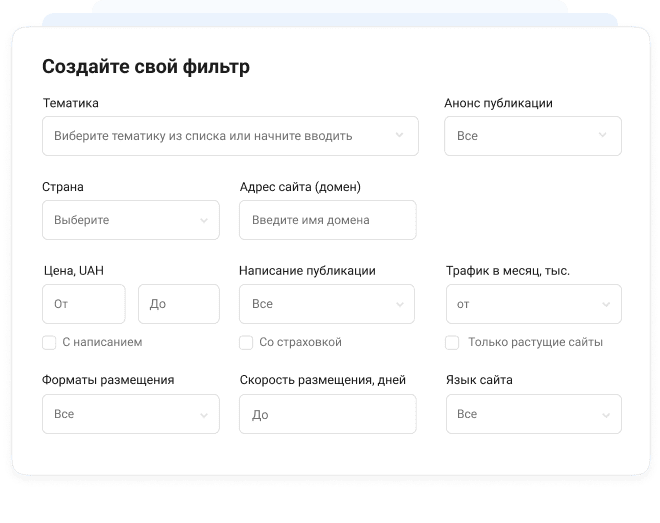660x523 pixels.
Task: Click the Скорость размещения days input
Action: 327,414
